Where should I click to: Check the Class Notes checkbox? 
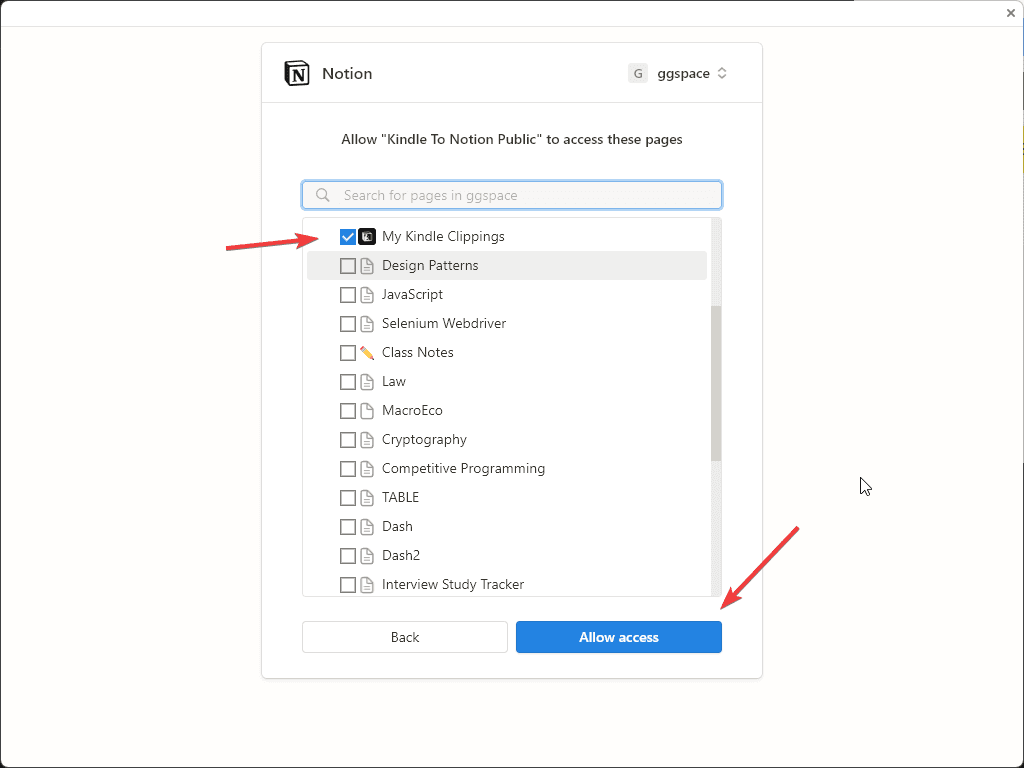click(x=347, y=353)
